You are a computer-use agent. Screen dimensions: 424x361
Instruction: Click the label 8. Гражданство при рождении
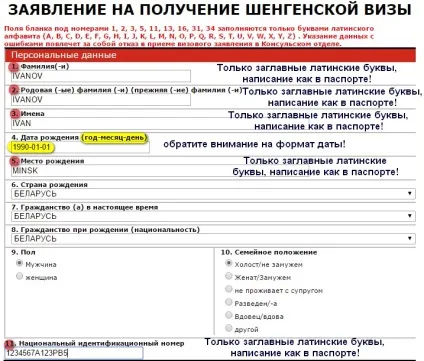click(x=105, y=229)
